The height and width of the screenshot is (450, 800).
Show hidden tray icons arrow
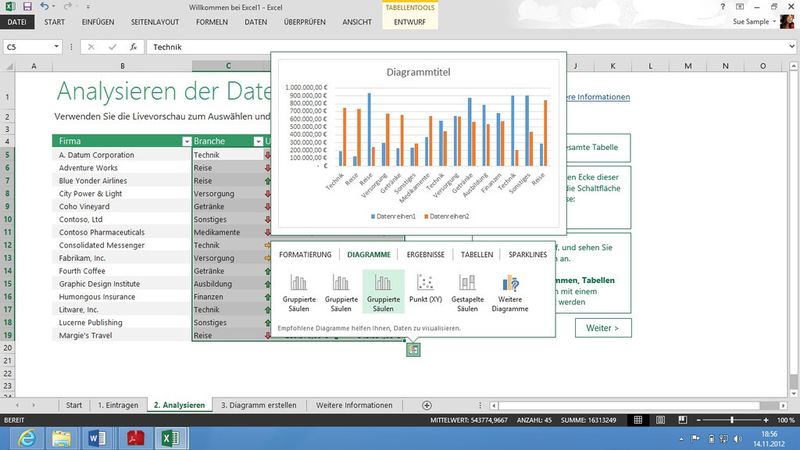pyautogui.click(x=681, y=439)
